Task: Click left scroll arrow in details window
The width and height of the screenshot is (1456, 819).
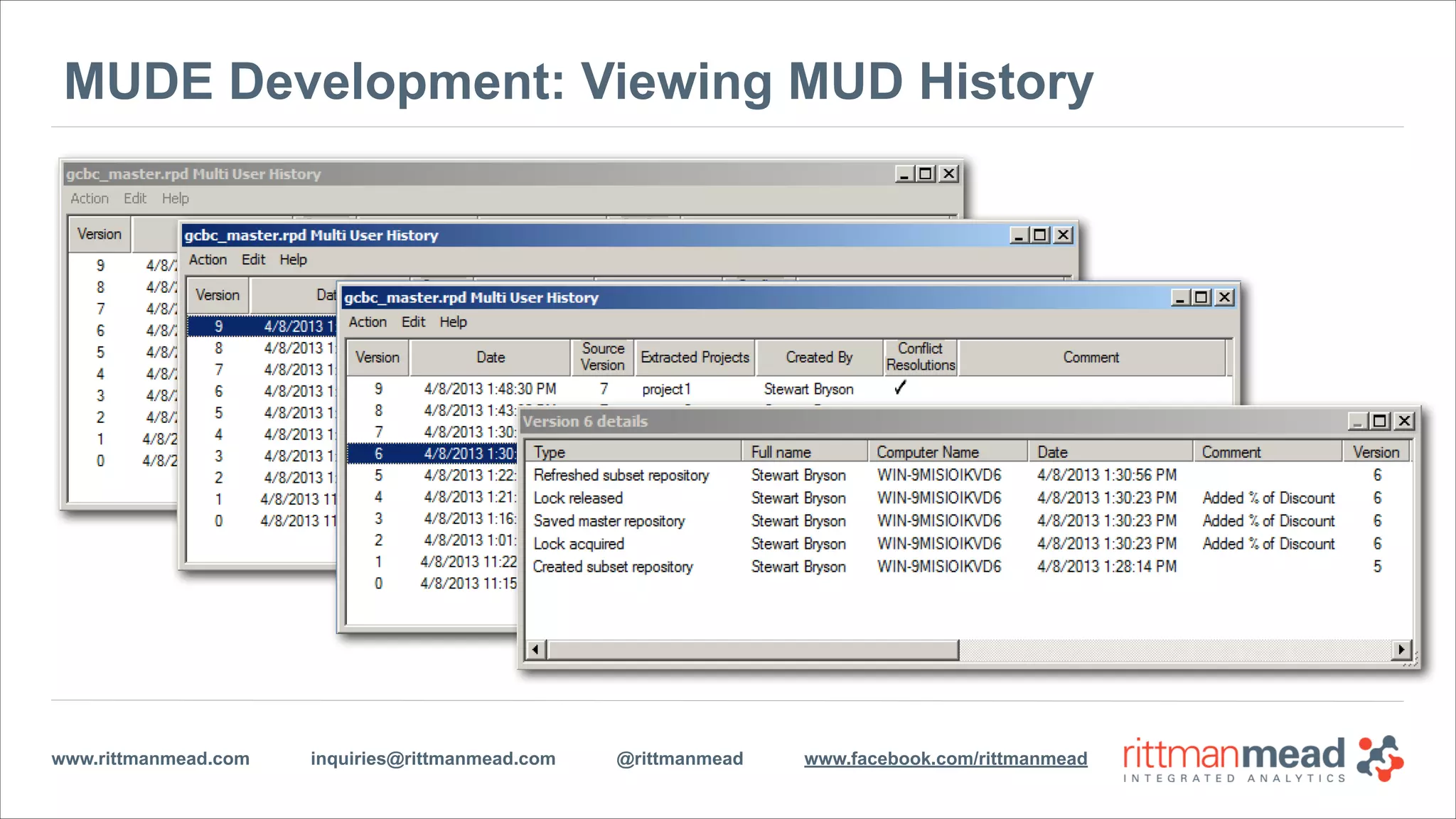Action: [x=536, y=649]
